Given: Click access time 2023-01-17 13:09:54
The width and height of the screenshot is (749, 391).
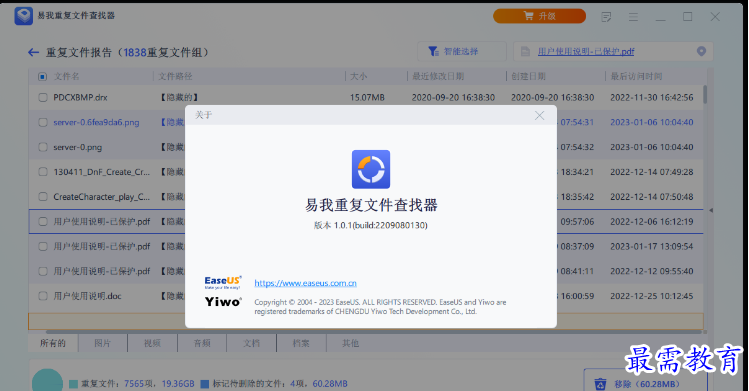Looking at the screenshot, I should pos(652,246).
